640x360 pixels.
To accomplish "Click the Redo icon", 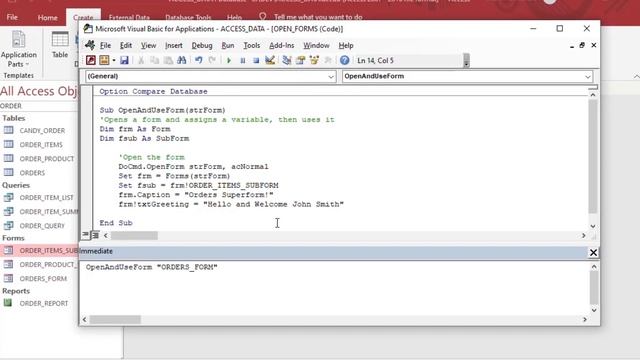I will tap(212, 60).
